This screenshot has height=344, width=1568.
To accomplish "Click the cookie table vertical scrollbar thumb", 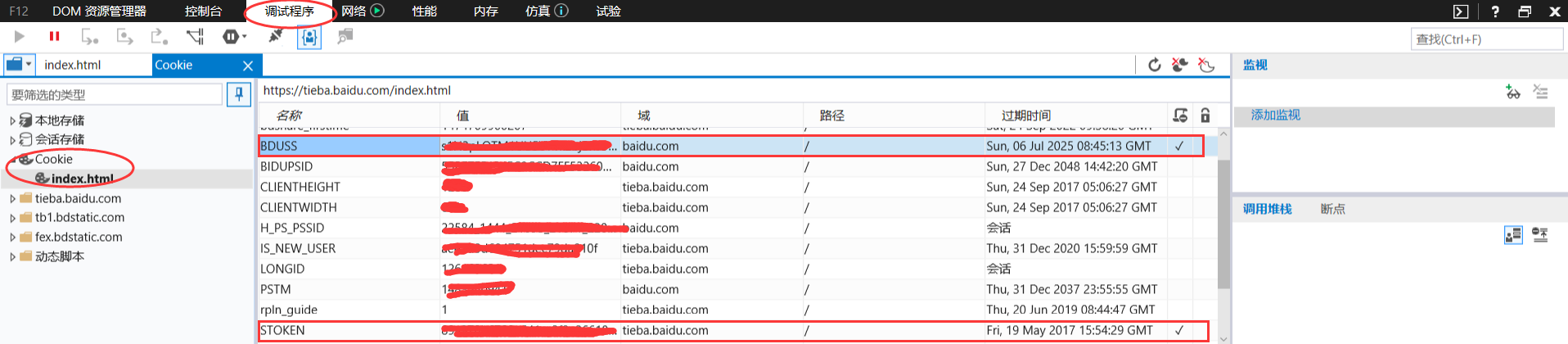I will pos(1223,224).
